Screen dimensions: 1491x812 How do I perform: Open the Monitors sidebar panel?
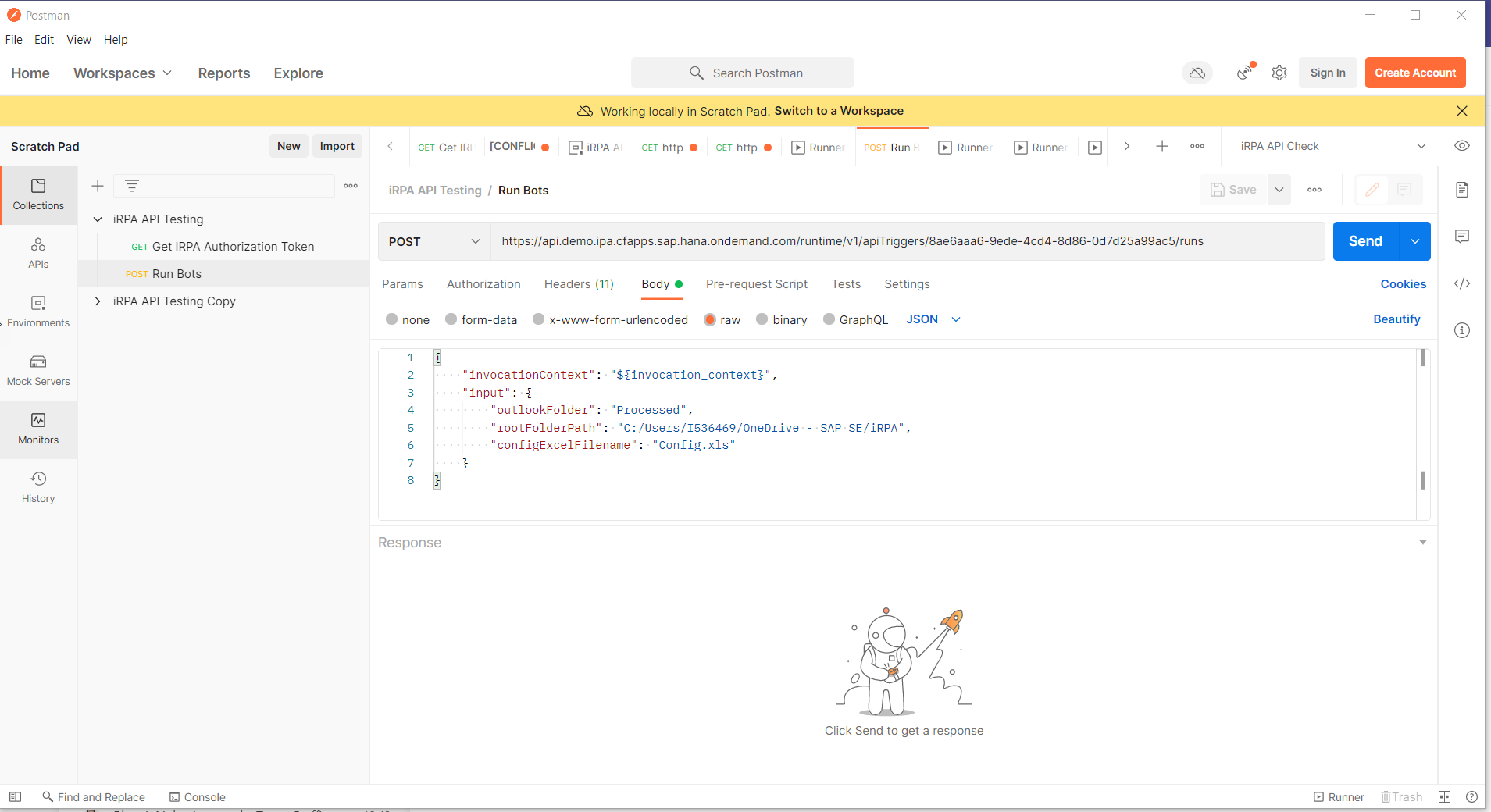[38, 429]
